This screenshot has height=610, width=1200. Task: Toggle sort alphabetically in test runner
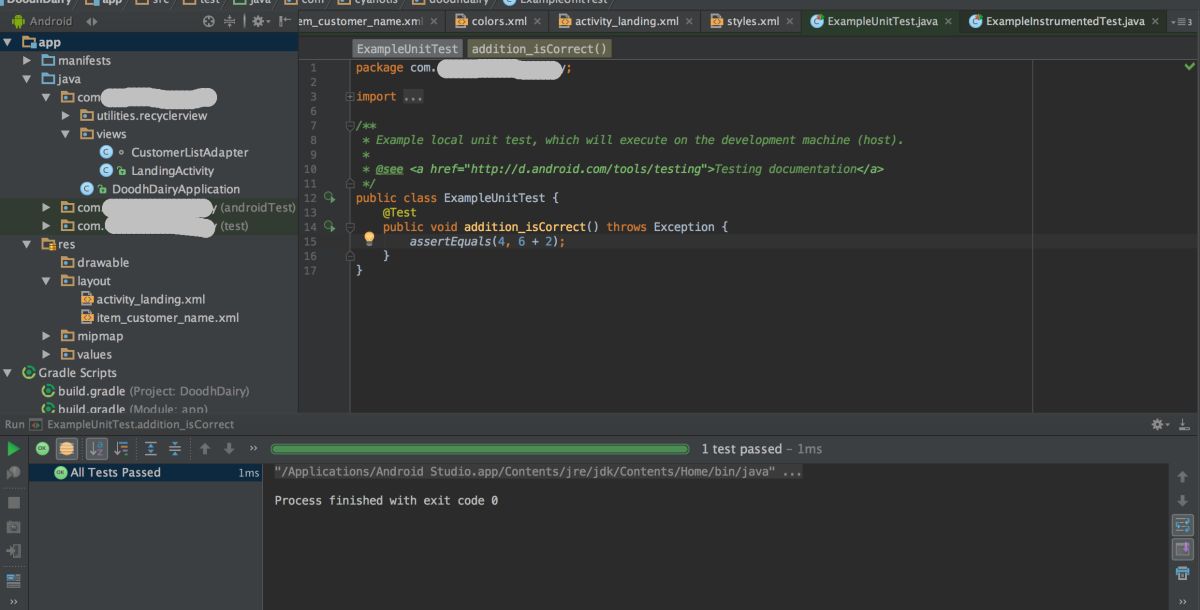tap(97, 449)
